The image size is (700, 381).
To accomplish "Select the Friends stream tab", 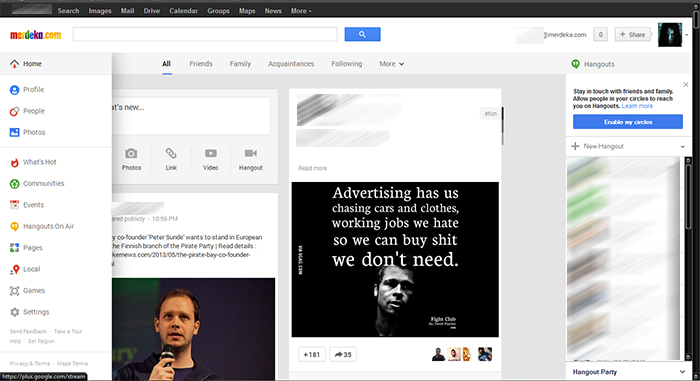I will click(x=201, y=64).
